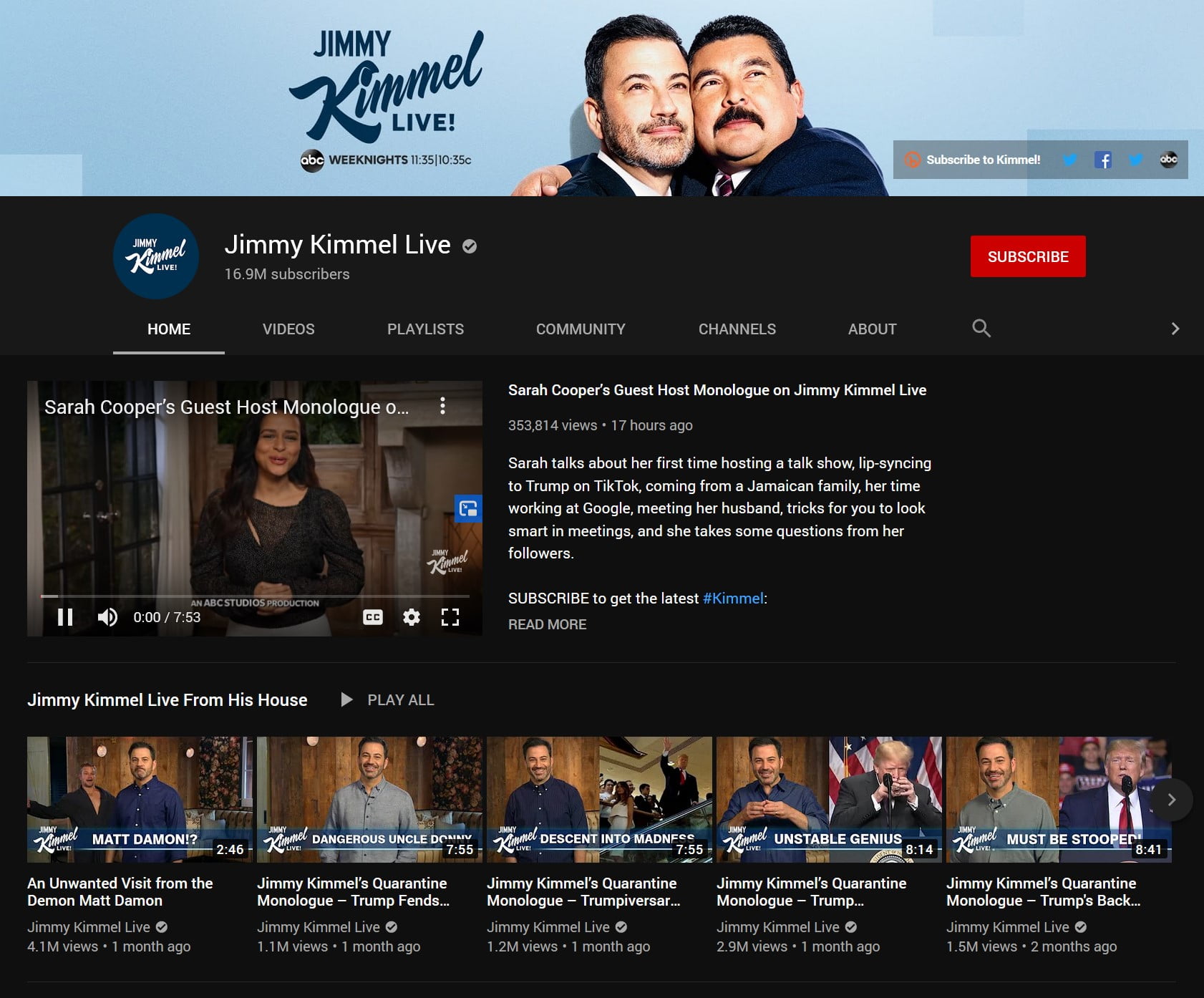Open the DESCENT INTO MADNESS thumbnail
The width and height of the screenshot is (1204, 998).
tap(599, 800)
